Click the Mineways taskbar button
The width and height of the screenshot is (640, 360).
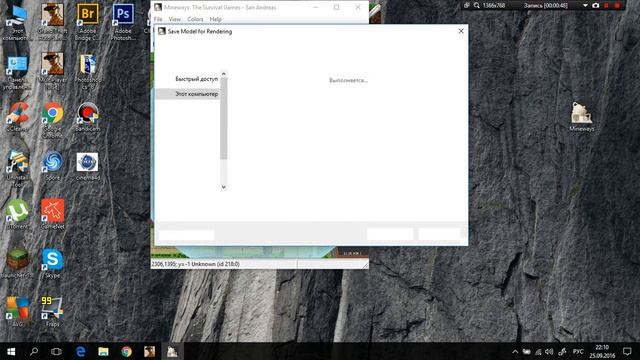pos(172,351)
